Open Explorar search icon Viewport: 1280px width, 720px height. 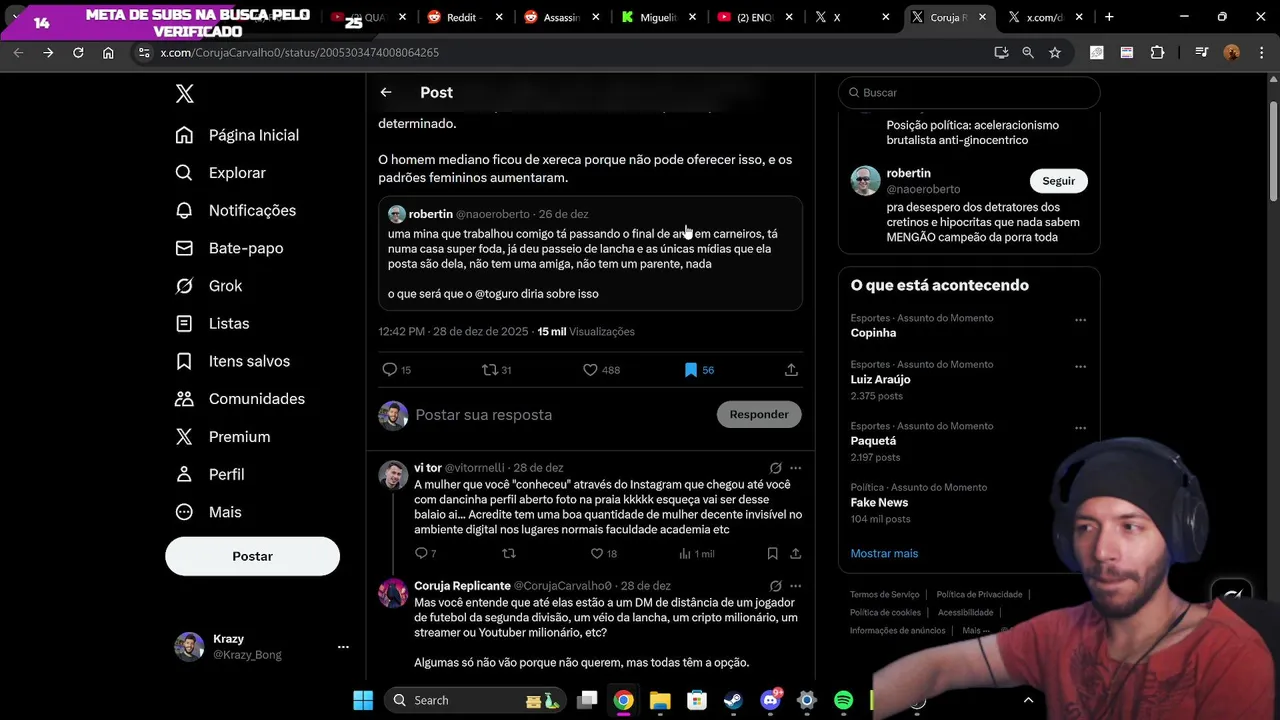(184, 173)
